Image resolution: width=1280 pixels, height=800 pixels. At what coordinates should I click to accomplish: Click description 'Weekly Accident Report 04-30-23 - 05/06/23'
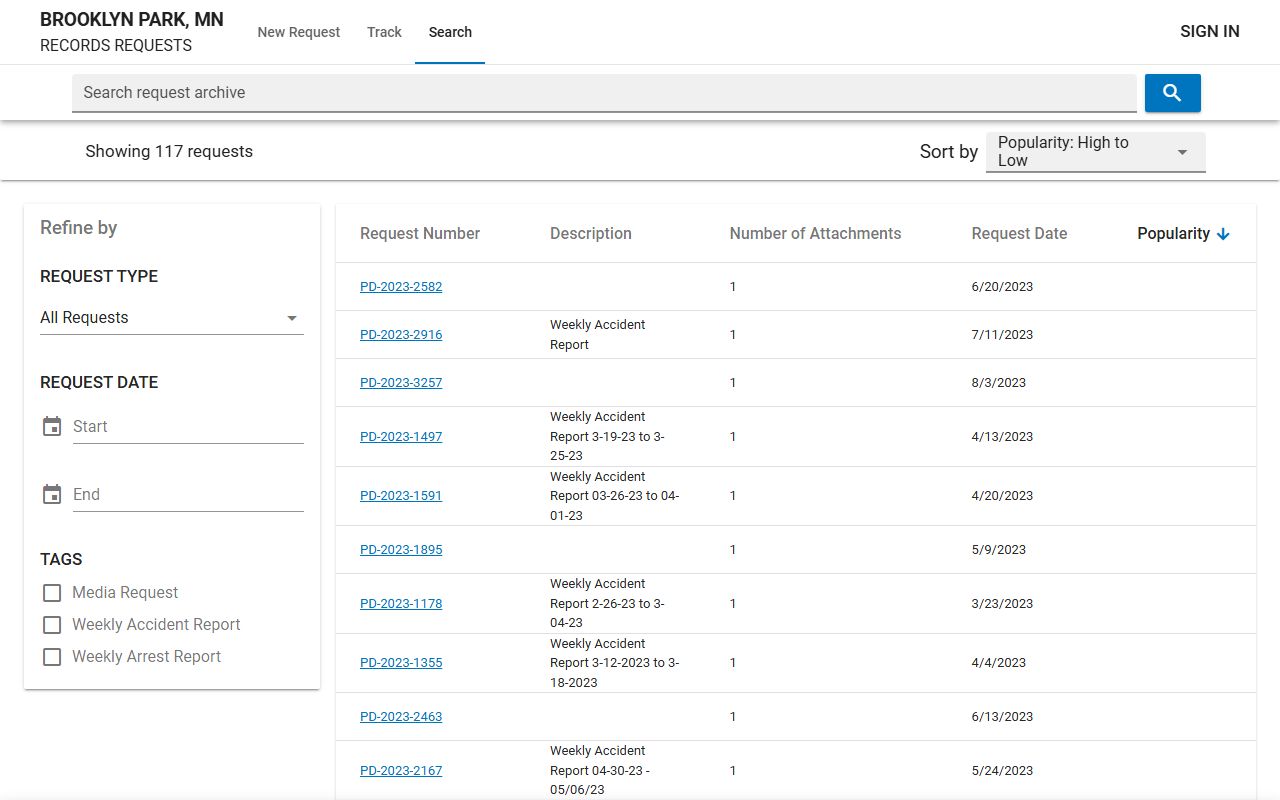(600, 771)
